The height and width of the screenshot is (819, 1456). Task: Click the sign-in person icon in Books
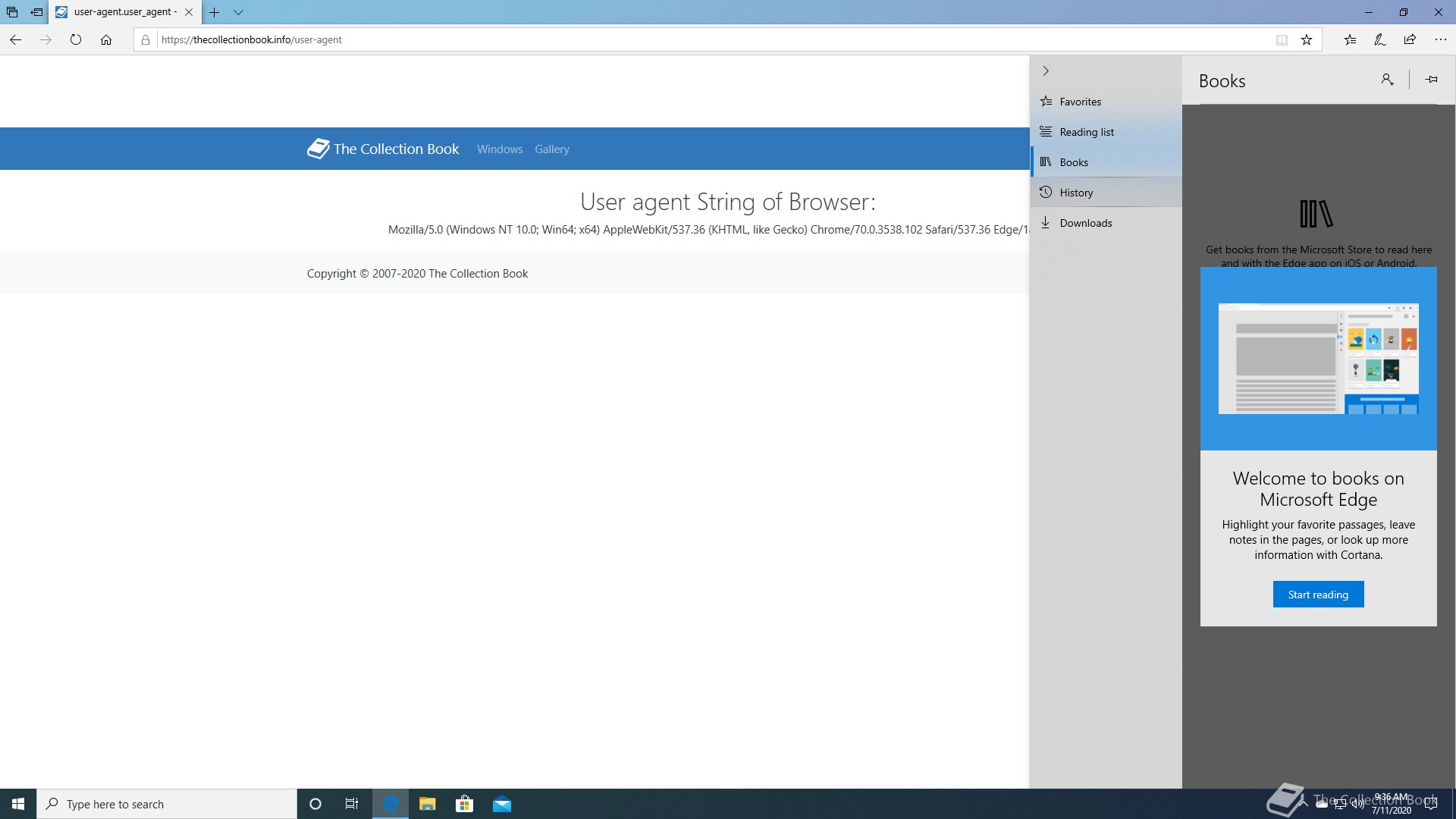1387,80
